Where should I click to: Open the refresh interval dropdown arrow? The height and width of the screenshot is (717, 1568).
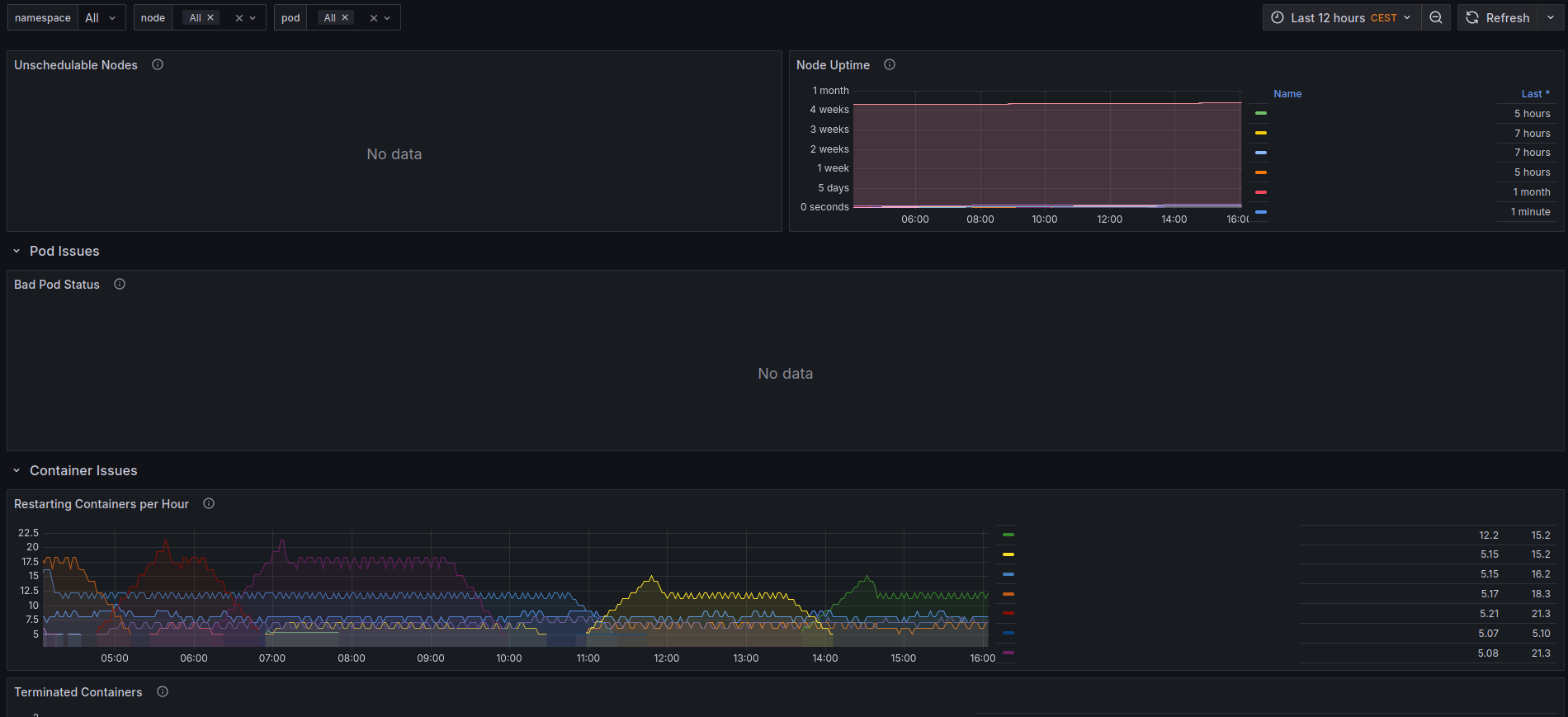pos(1551,17)
